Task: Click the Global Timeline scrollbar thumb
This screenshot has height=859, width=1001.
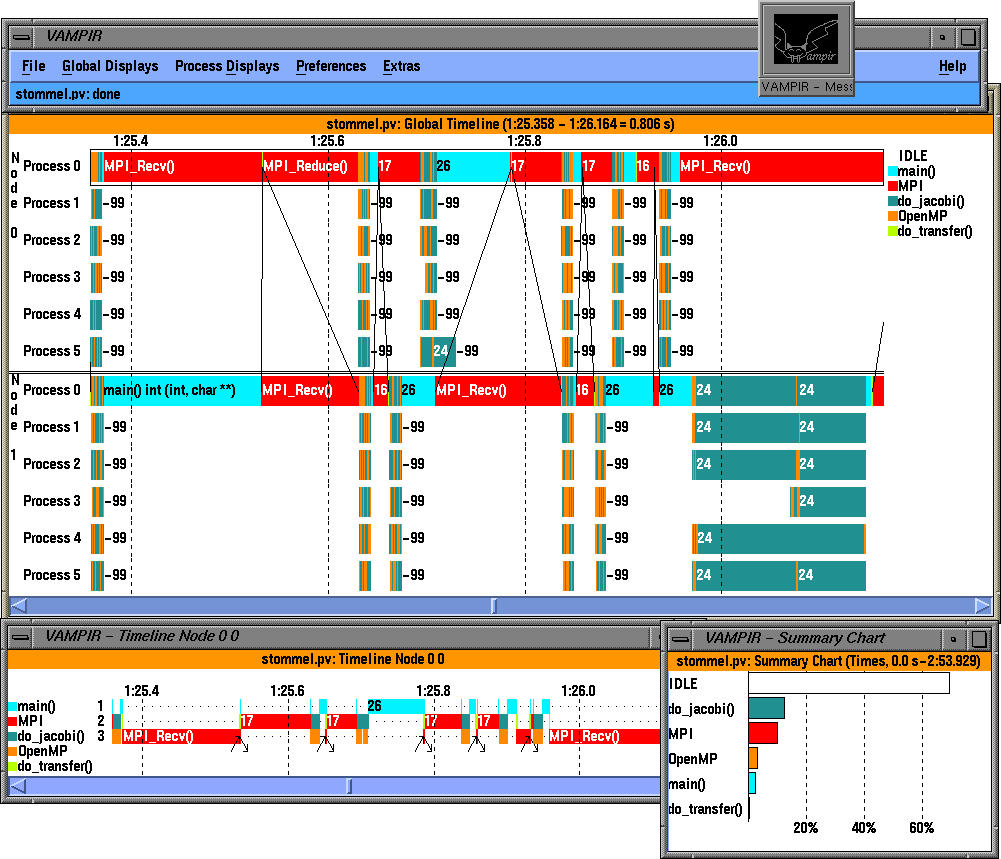Action: (493, 606)
